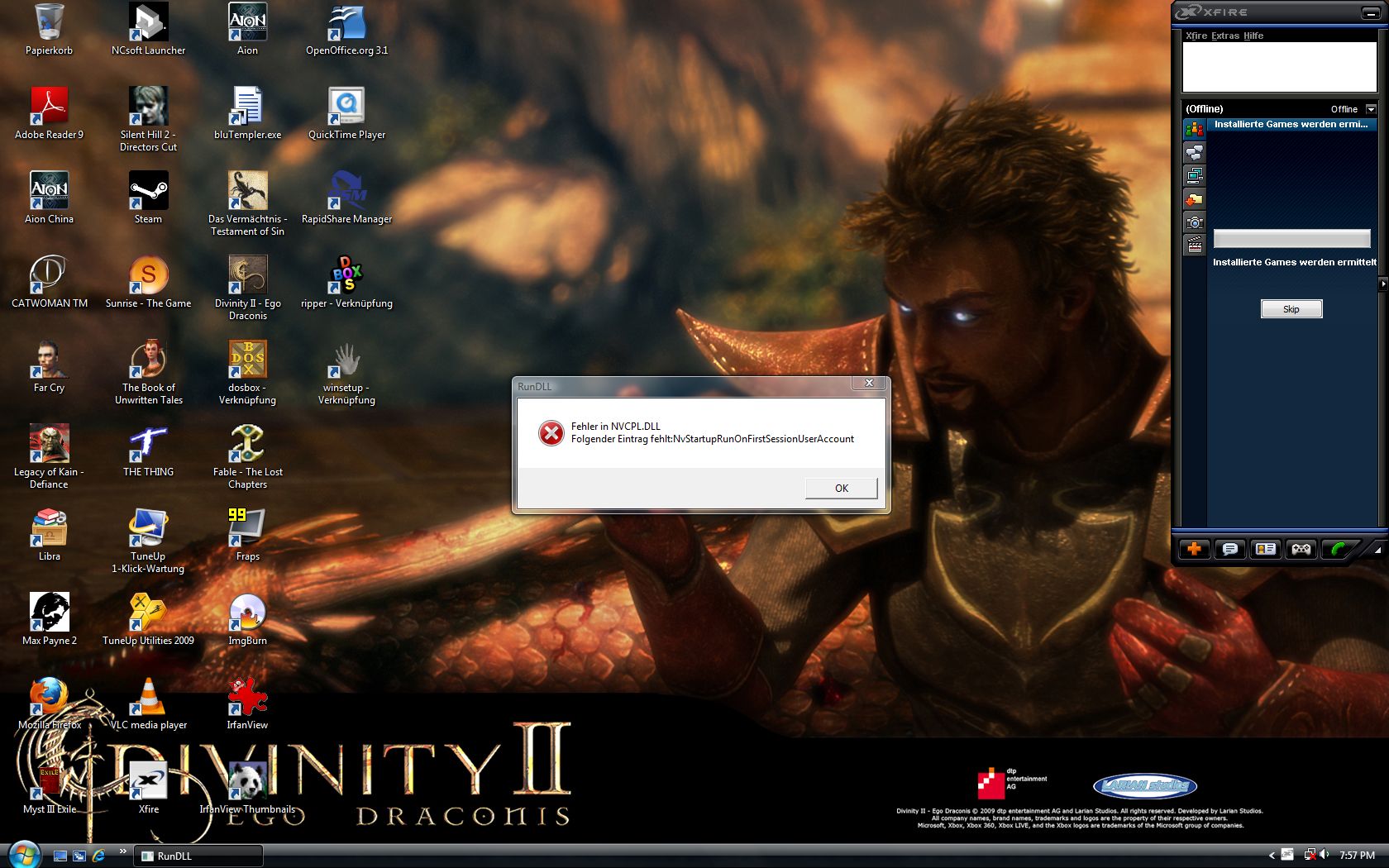Click the green phone voice chat button
The image size is (1389, 868).
point(1337,549)
